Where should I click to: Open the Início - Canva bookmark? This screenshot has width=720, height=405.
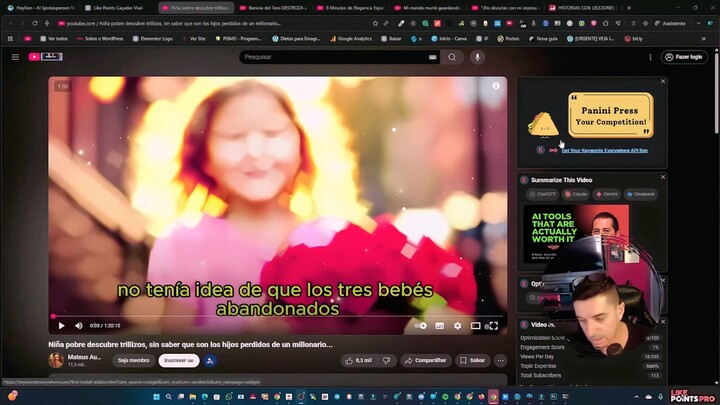(449, 39)
